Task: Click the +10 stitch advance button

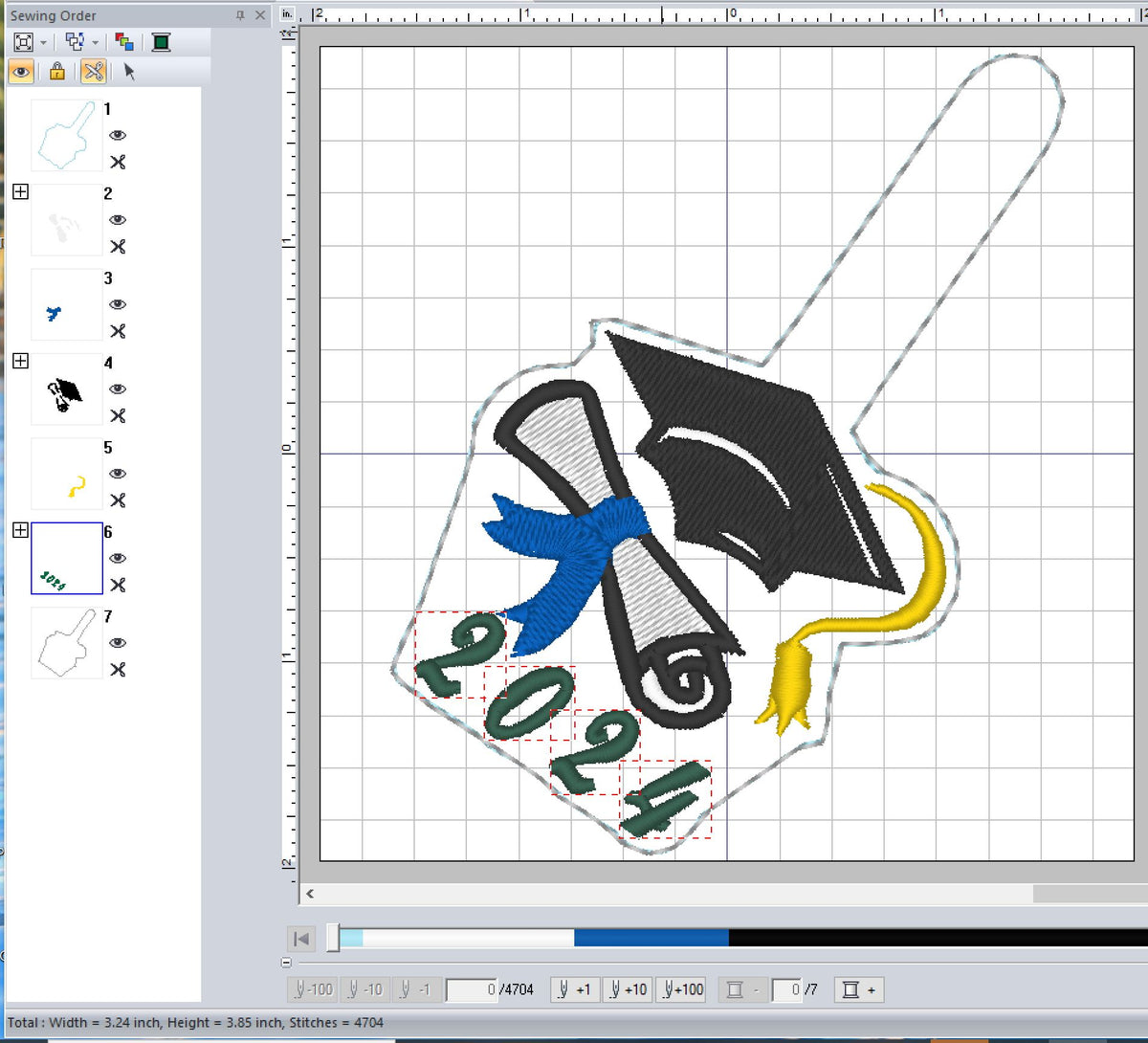Action: point(629,989)
